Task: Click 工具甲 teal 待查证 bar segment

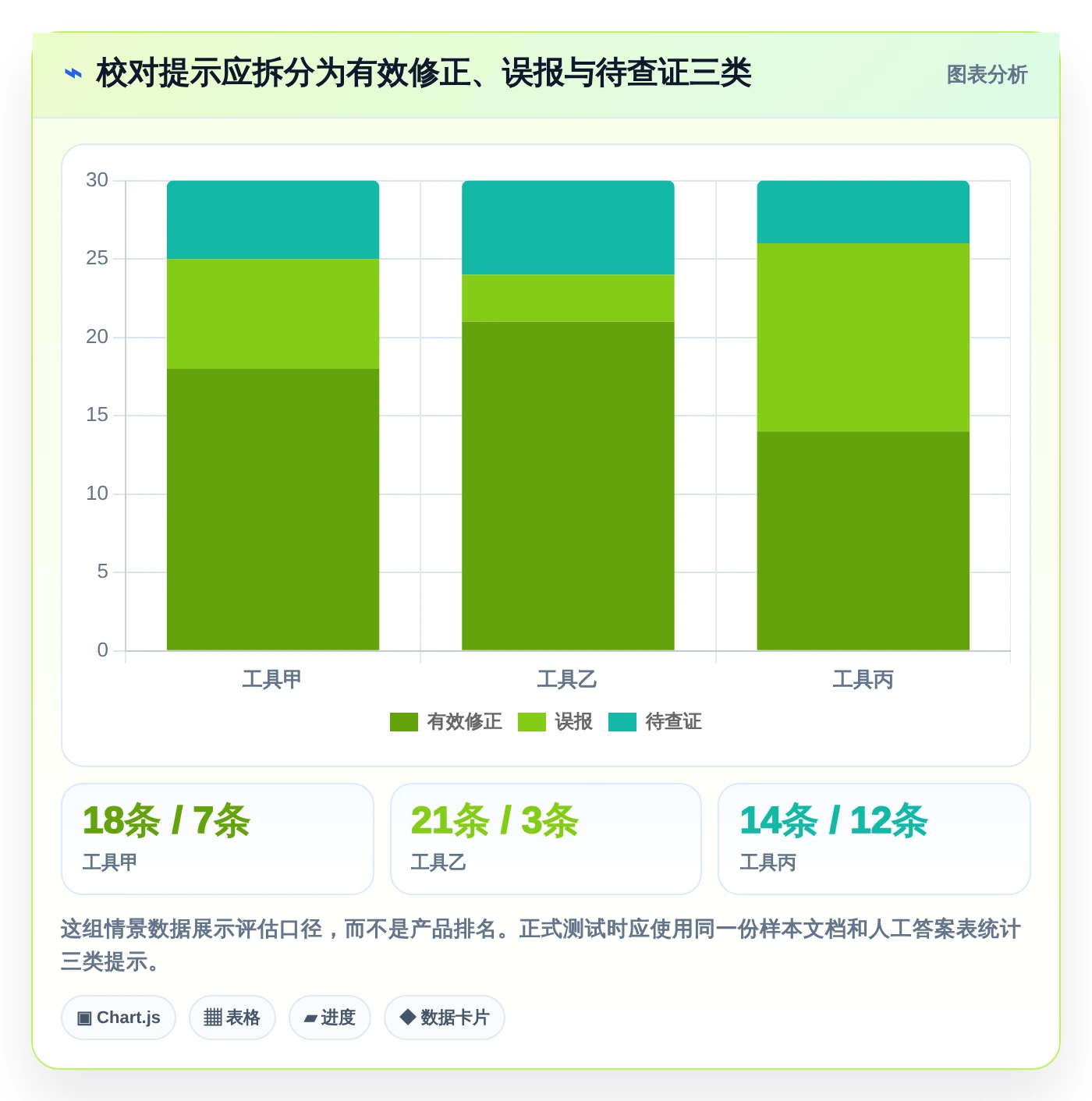Action: [273, 220]
